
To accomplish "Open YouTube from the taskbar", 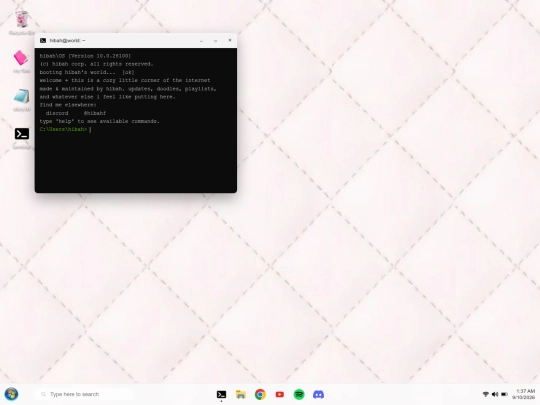I will (x=280, y=394).
